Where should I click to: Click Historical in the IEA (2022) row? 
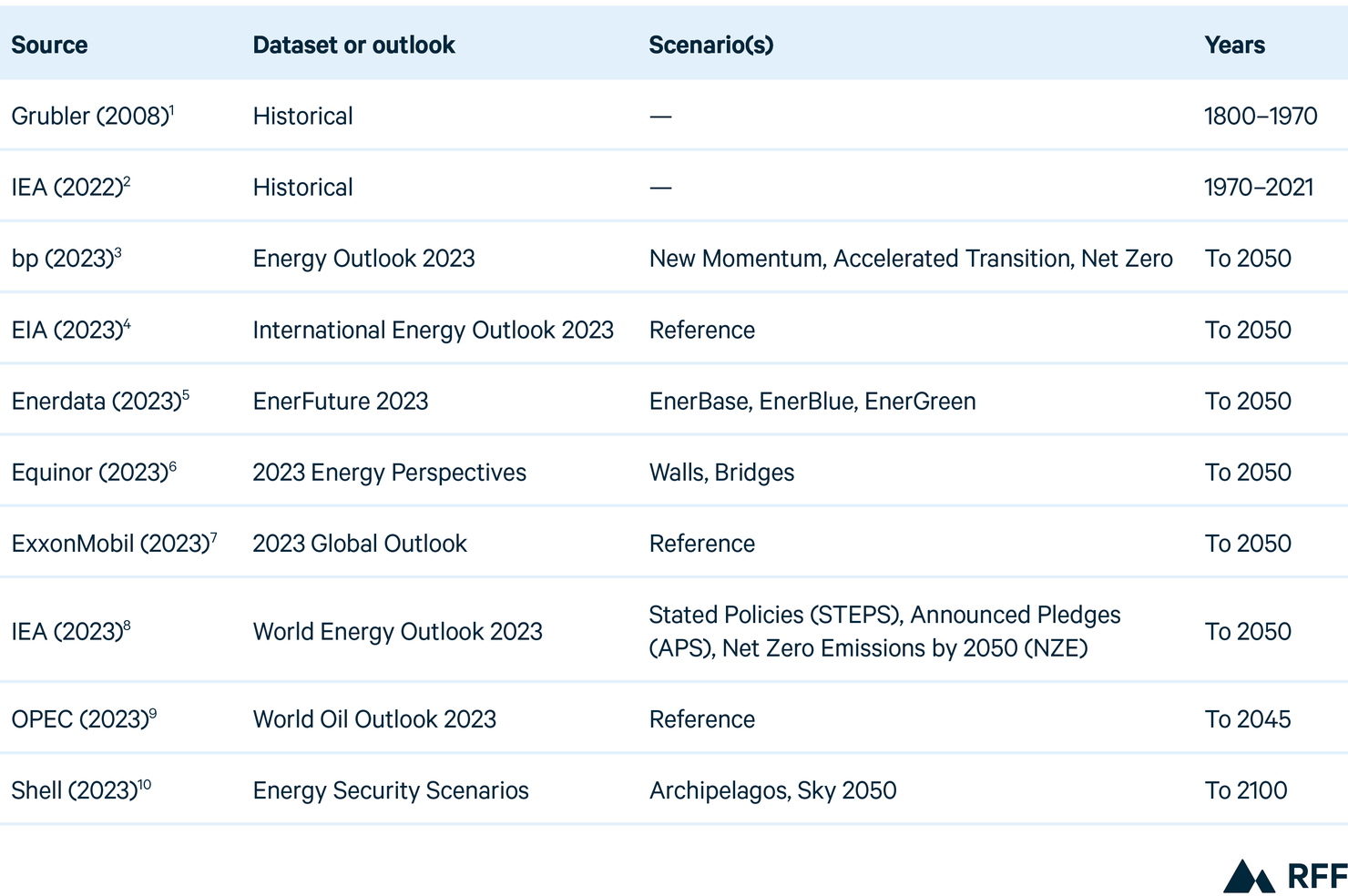coord(302,187)
